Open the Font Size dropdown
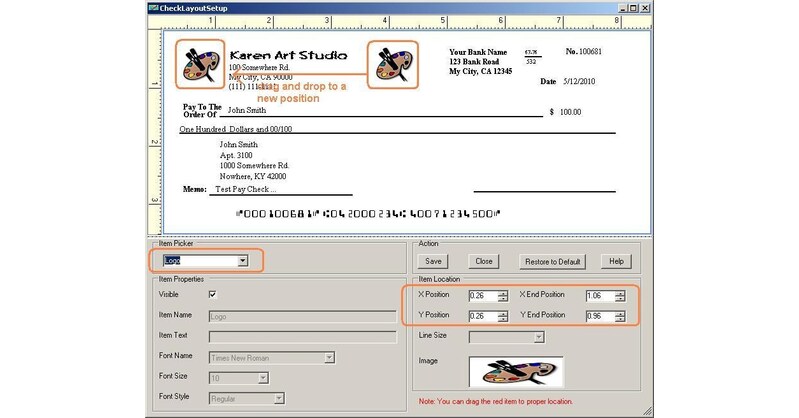The height and width of the screenshot is (418, 799). click(x=263, y=377)
